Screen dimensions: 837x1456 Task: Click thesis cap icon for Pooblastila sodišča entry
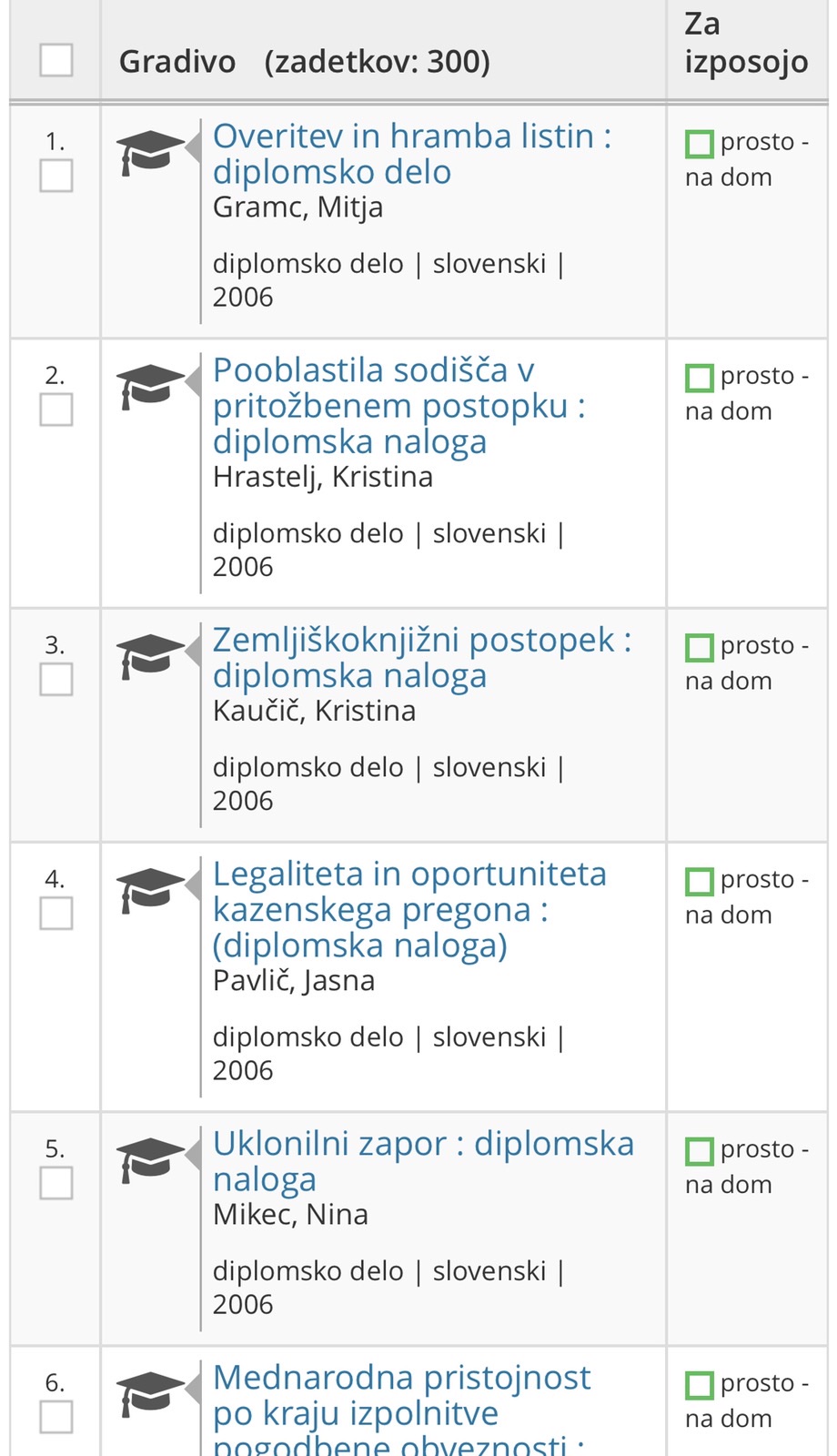[x=150, y=386]
